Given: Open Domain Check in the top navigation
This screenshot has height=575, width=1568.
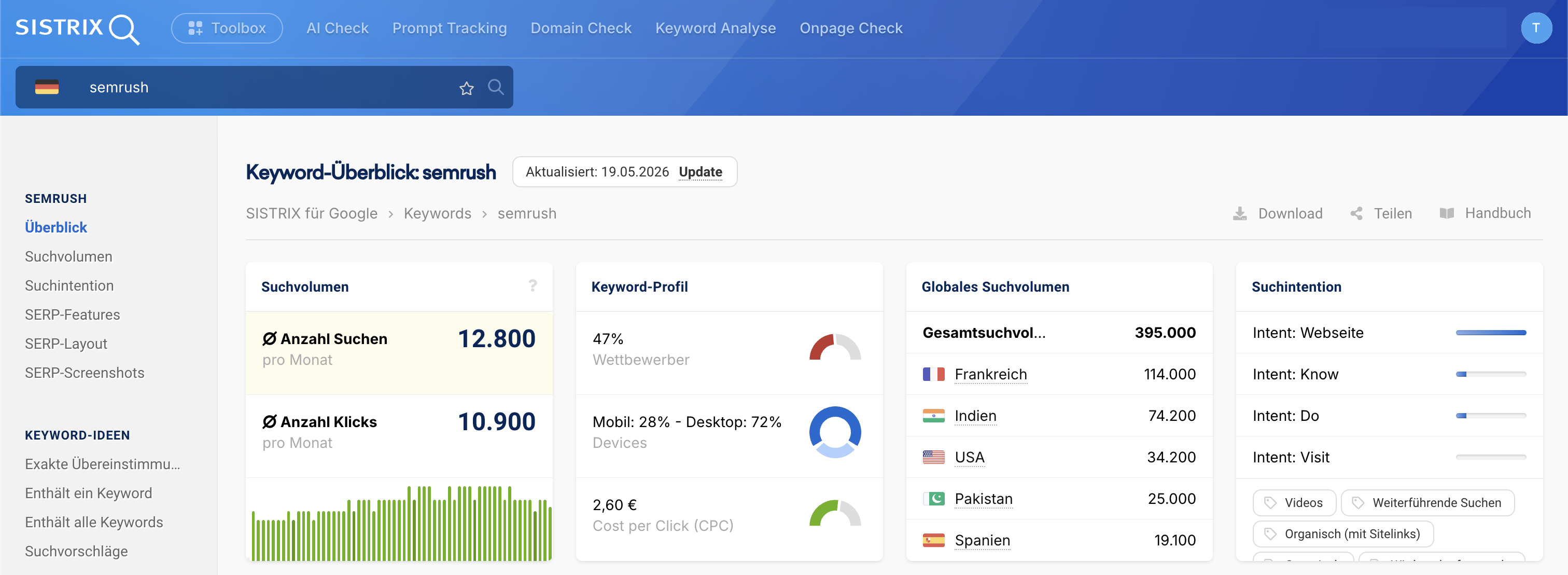Looking at the screenshot, I should pyautogui.click(x=581, y=28).
